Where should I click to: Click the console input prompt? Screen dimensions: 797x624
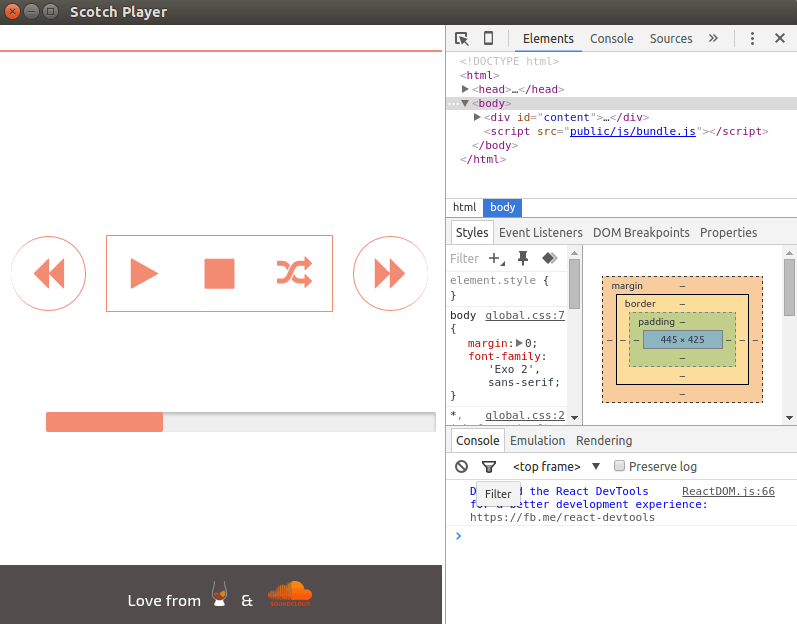pos(621,536)
